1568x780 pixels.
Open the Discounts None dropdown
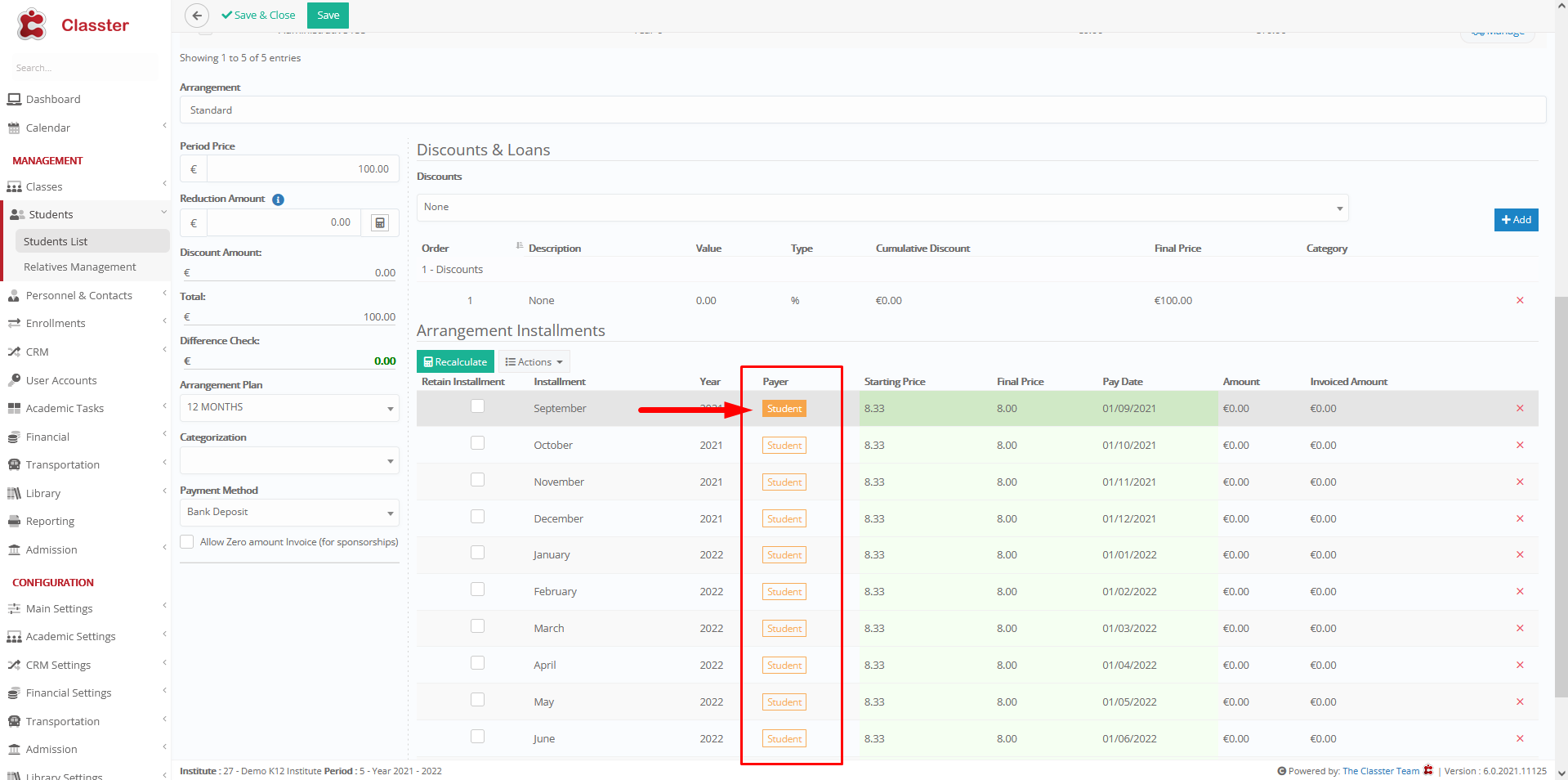click(882, 208)
